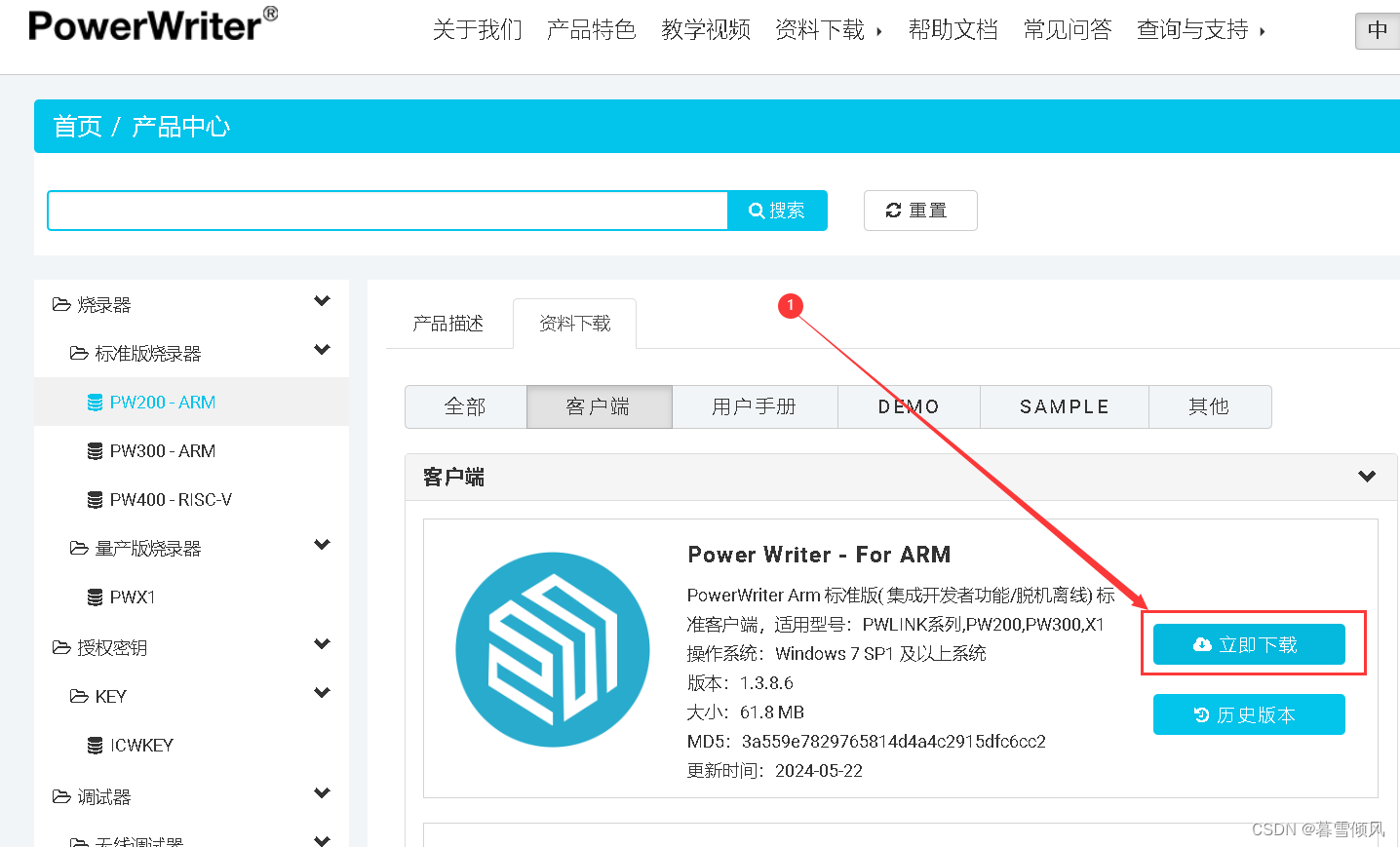Collapse the 调试器 chevron
This screenshot has width=1400, height=847.
(323, 793)
